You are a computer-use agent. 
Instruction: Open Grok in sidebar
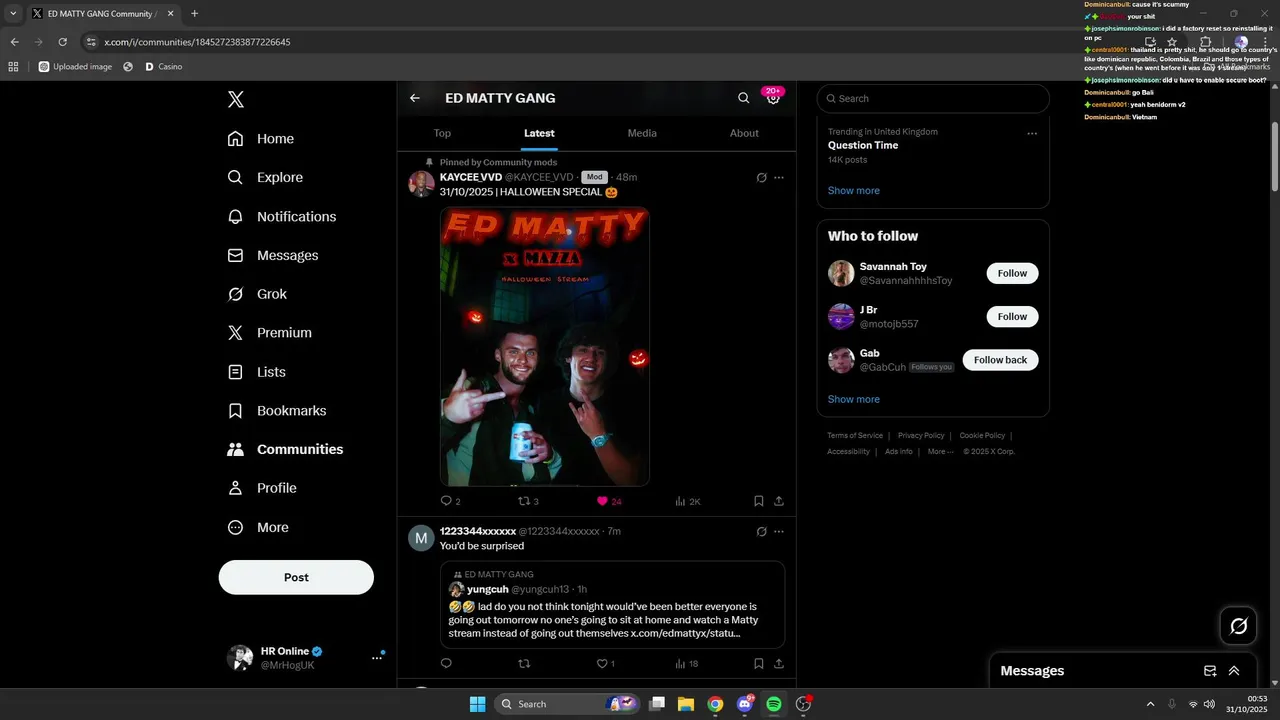257,294
